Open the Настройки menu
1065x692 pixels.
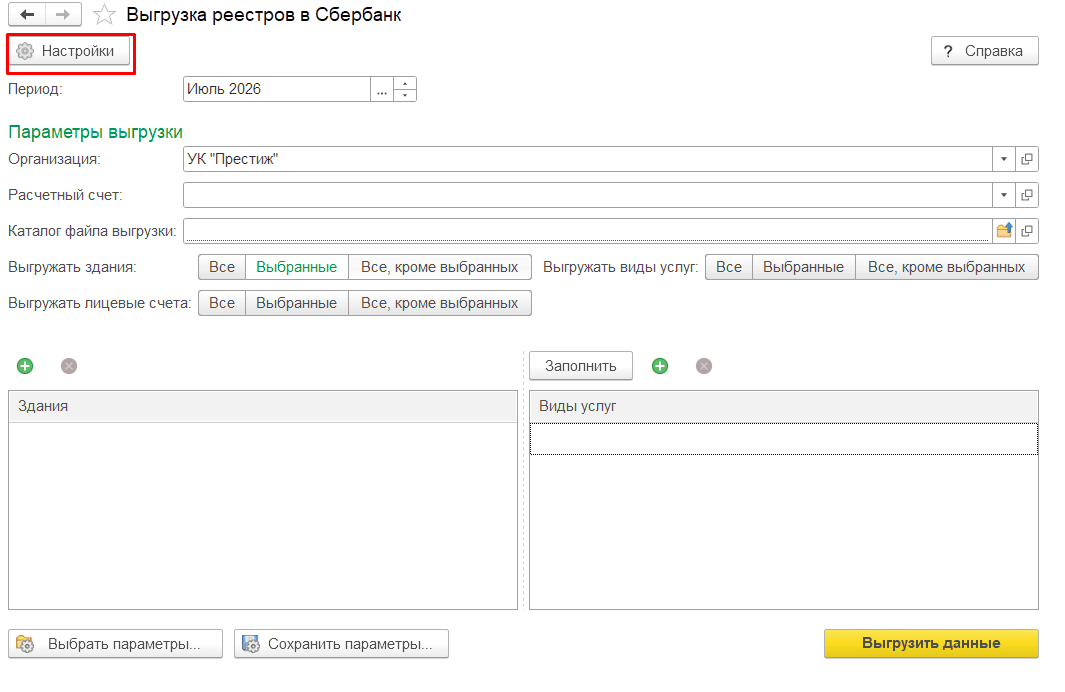69,51
